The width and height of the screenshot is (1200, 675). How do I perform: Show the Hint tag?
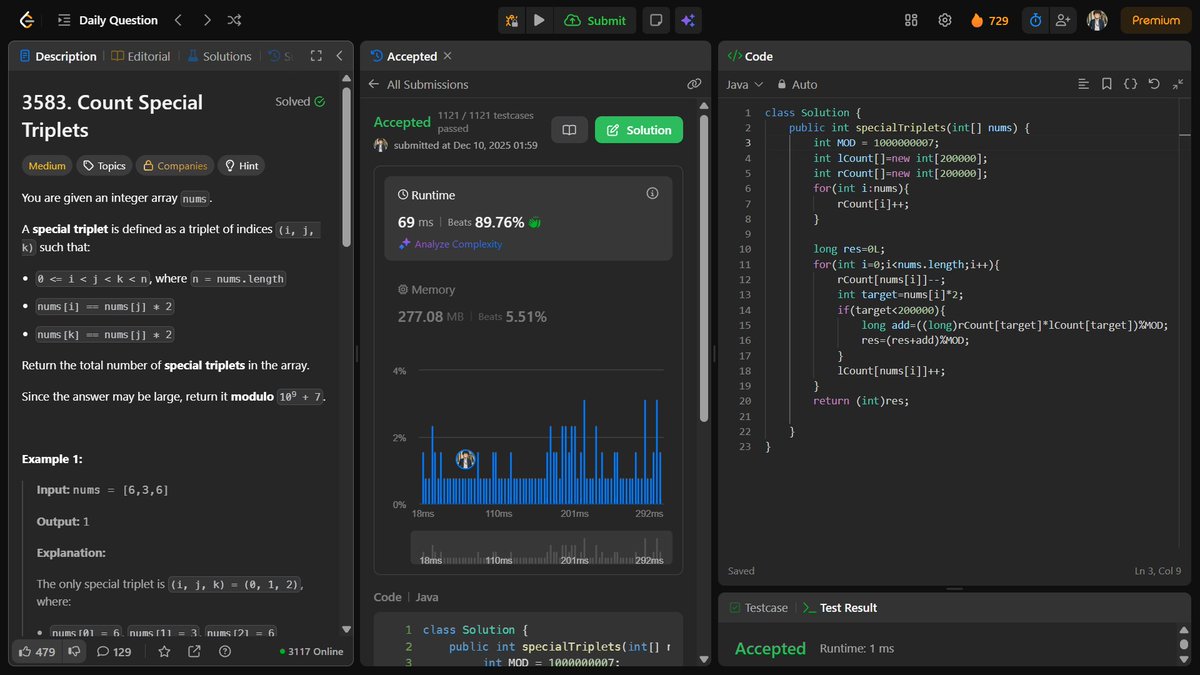[242, 166]
